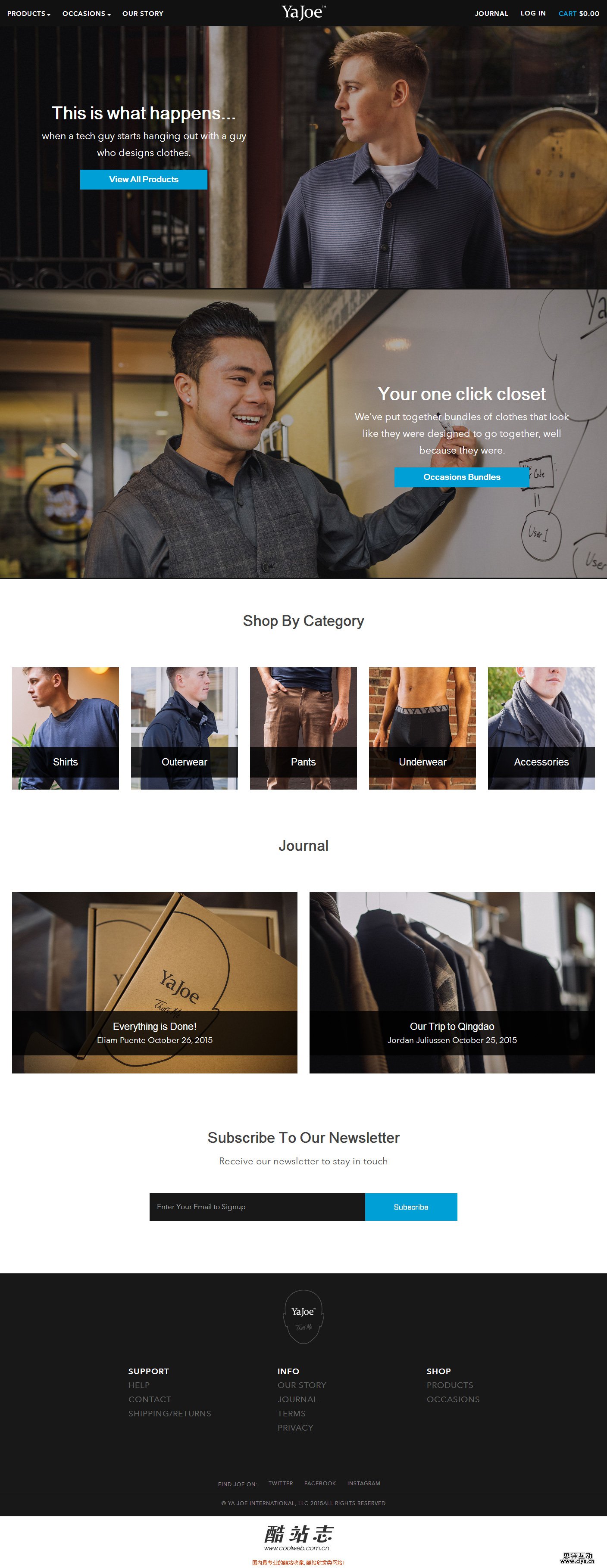Click the Subscribe button

(x=411, y=1207)
